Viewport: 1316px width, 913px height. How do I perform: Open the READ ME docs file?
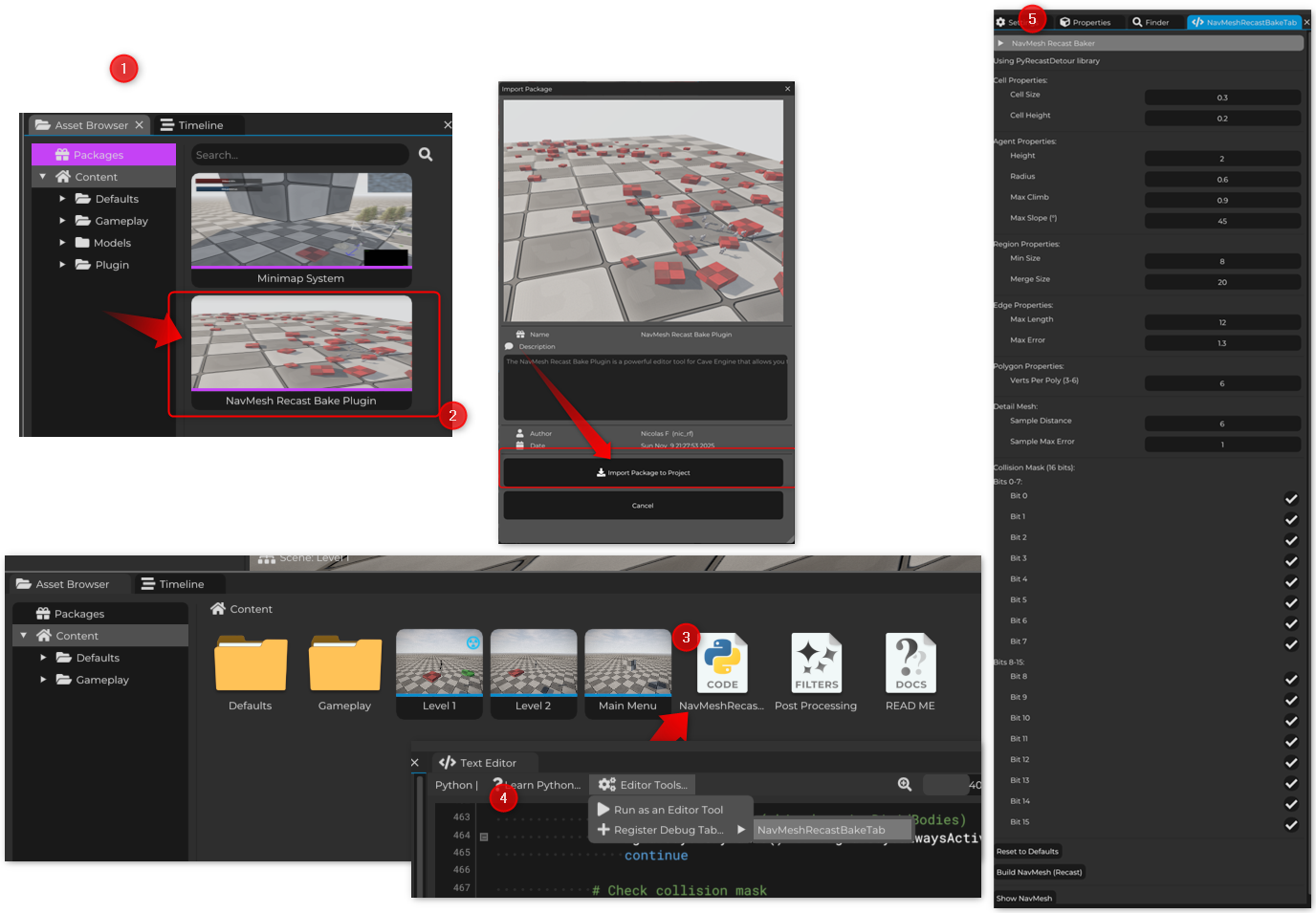pos(910,663)
